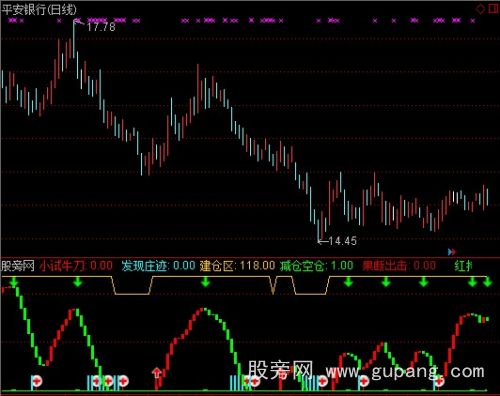The height and width of the screenshot is (396, 500).
Task: Click the third green down arrow from left
Action: point(206,282)
